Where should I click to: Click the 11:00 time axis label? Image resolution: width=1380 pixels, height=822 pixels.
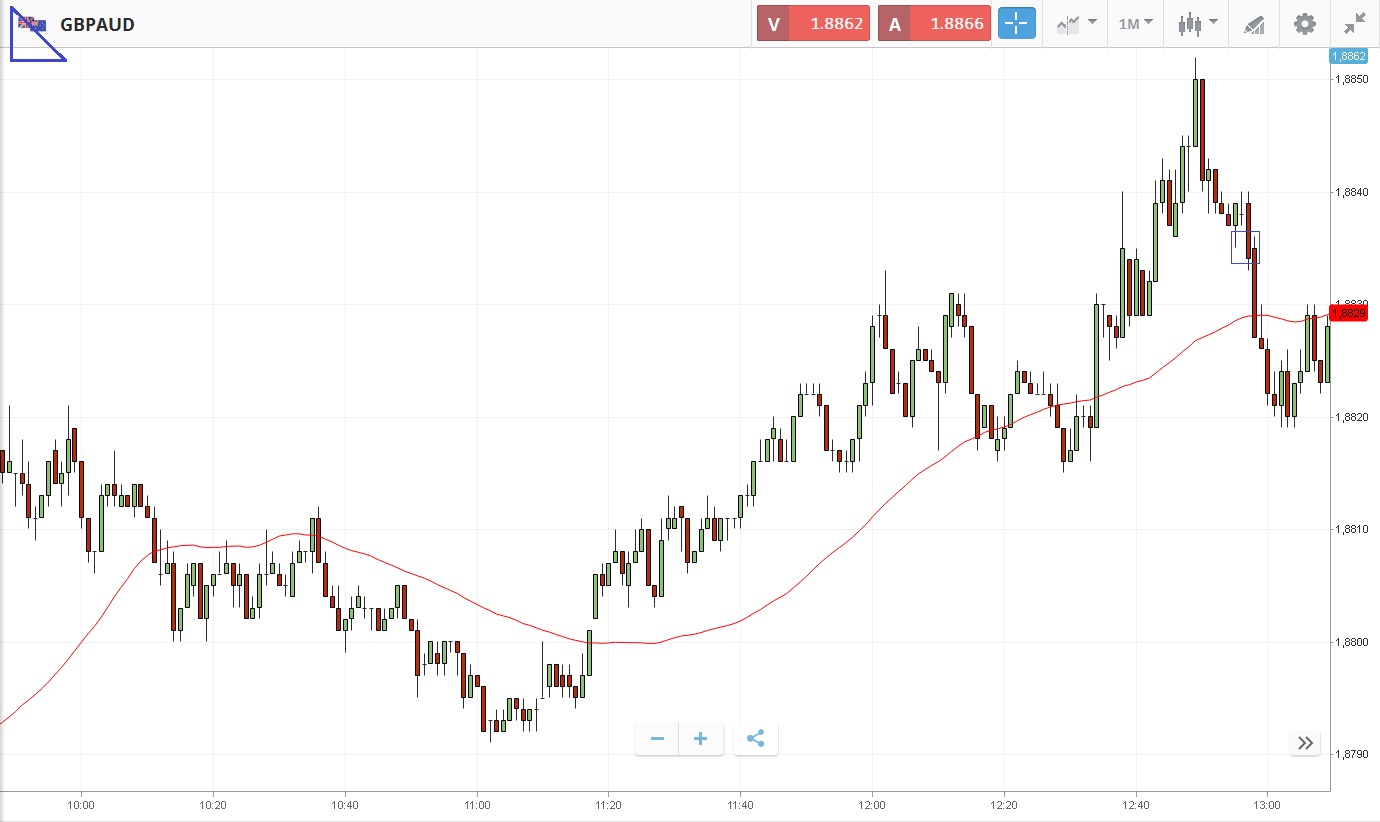pos(477,804)
